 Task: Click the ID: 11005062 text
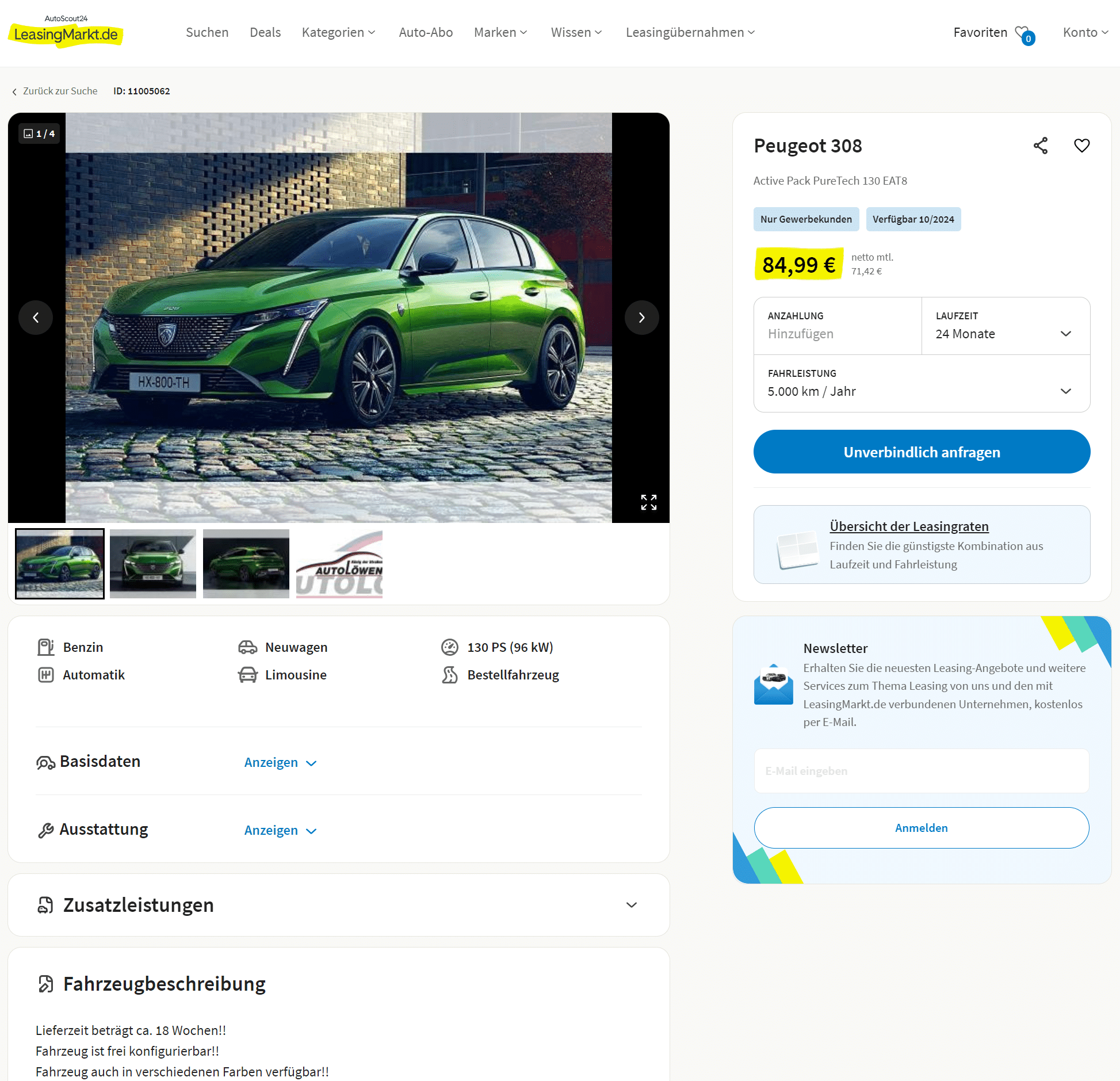[x=142, y=91]
